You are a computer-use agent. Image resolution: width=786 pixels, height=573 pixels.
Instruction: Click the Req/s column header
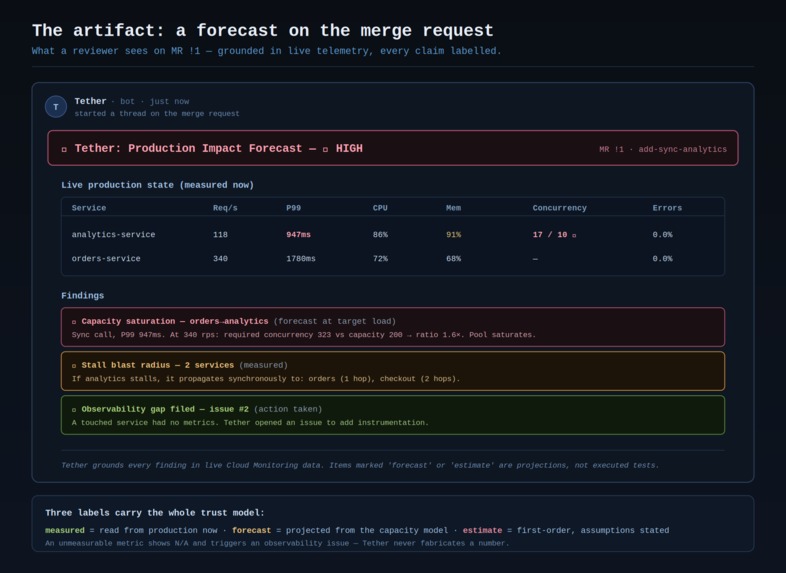coord(225,208)
